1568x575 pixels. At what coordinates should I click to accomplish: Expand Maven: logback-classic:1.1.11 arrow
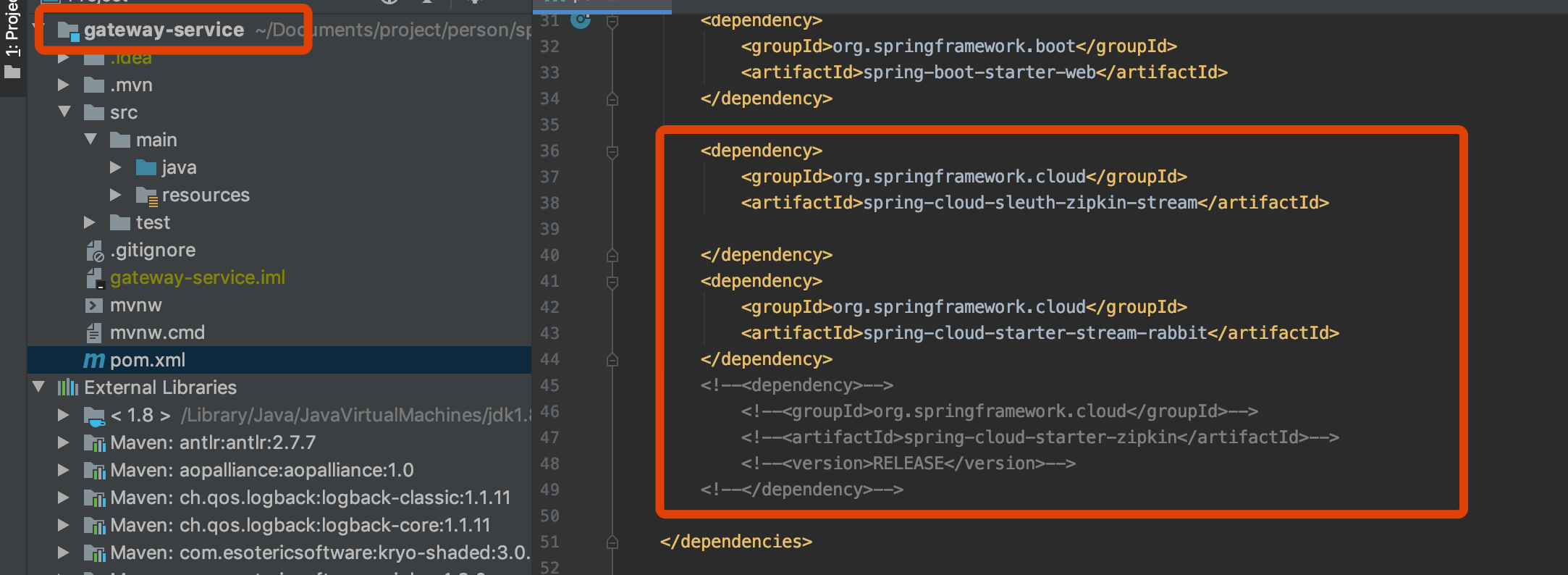click(64, 498)
